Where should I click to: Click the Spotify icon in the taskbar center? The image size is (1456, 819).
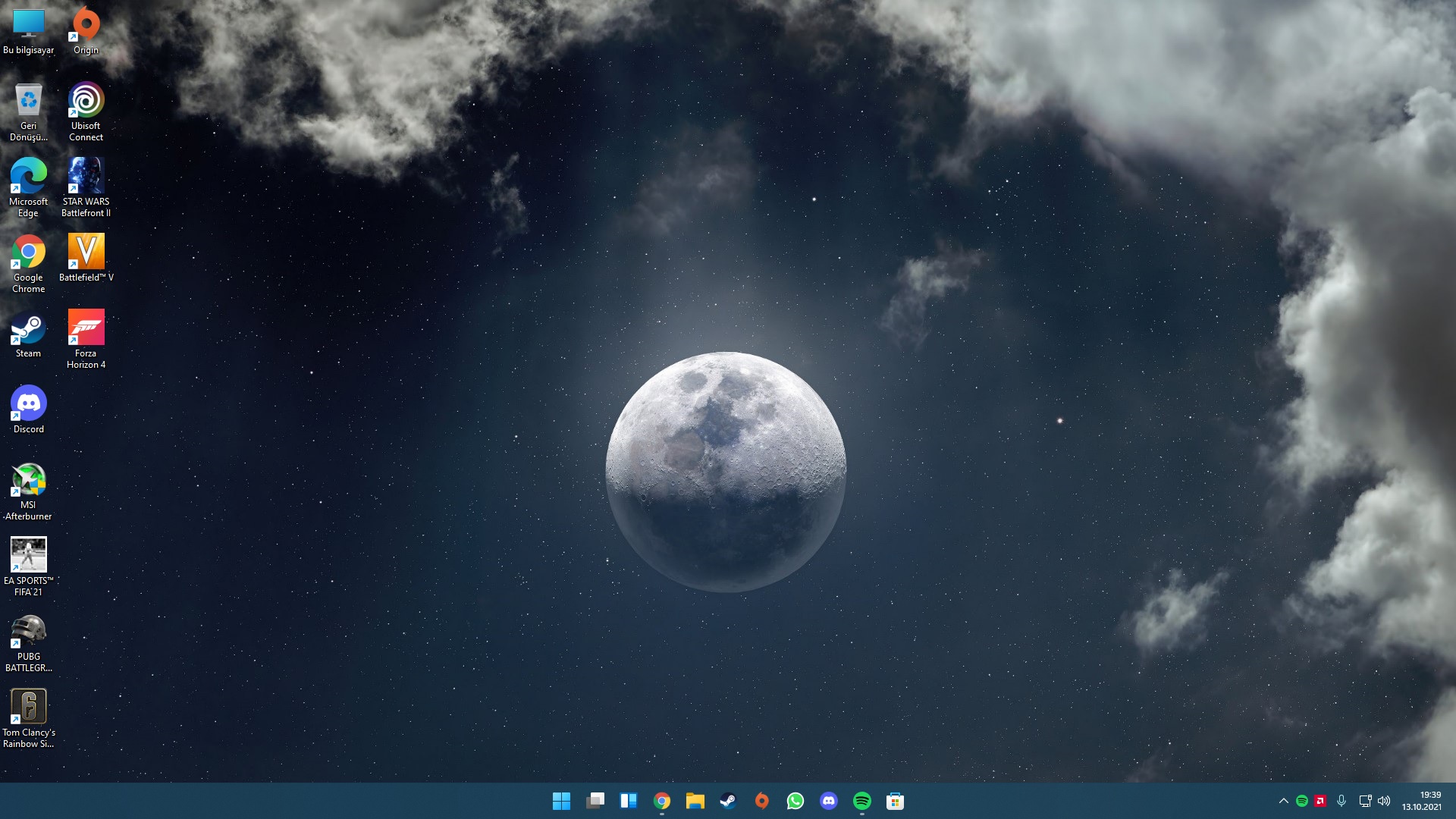(862, 801)
